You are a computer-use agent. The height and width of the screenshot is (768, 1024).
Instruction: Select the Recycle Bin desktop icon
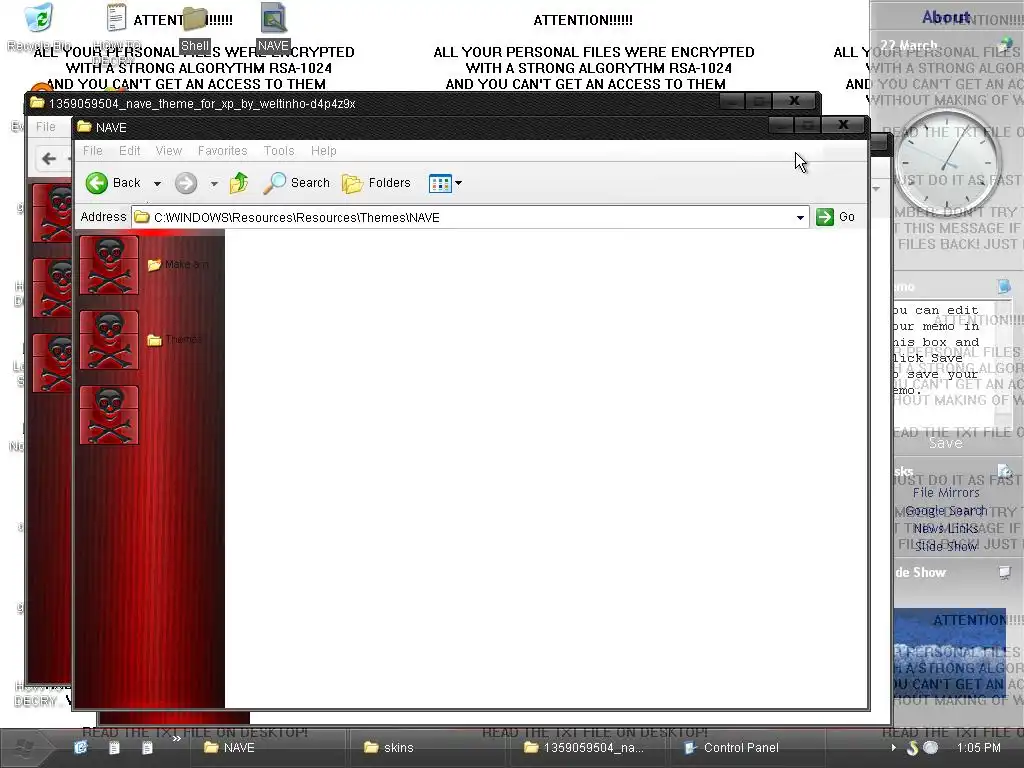click(39, 27)
